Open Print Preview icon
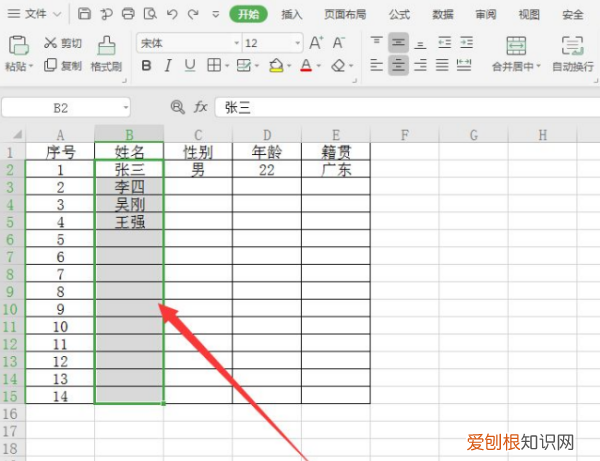 click(x=150, y=14)
